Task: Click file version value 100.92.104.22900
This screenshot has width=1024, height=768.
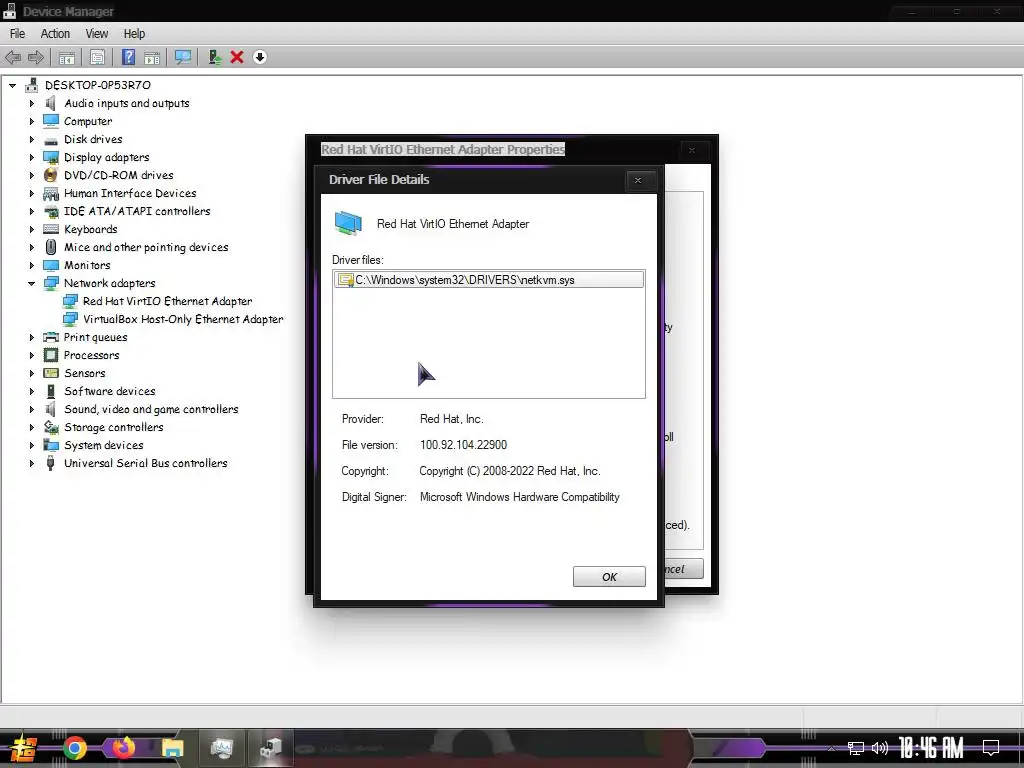Action: 464,445
